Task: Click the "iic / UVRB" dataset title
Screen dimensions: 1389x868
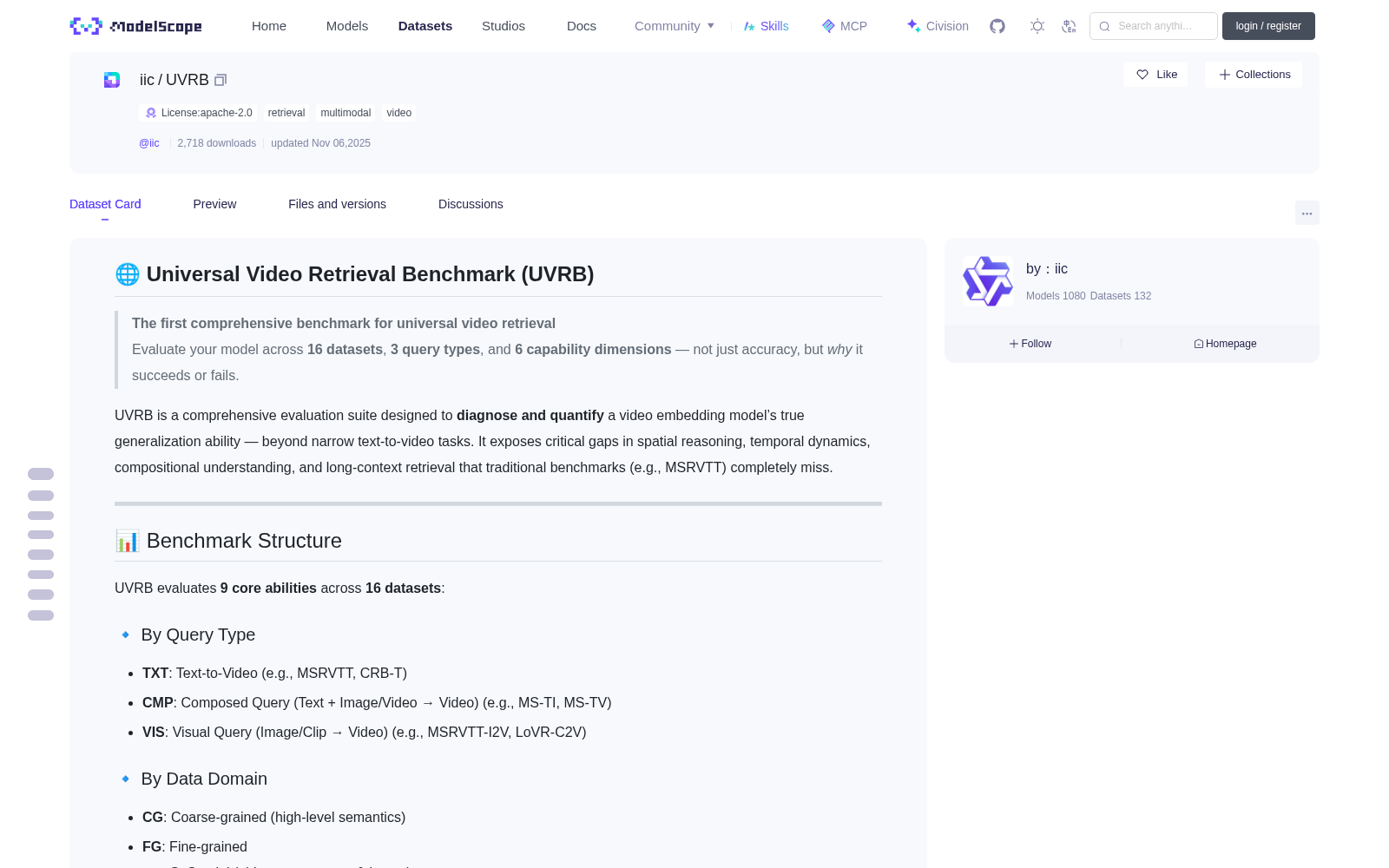Action: tap(174, 80)
